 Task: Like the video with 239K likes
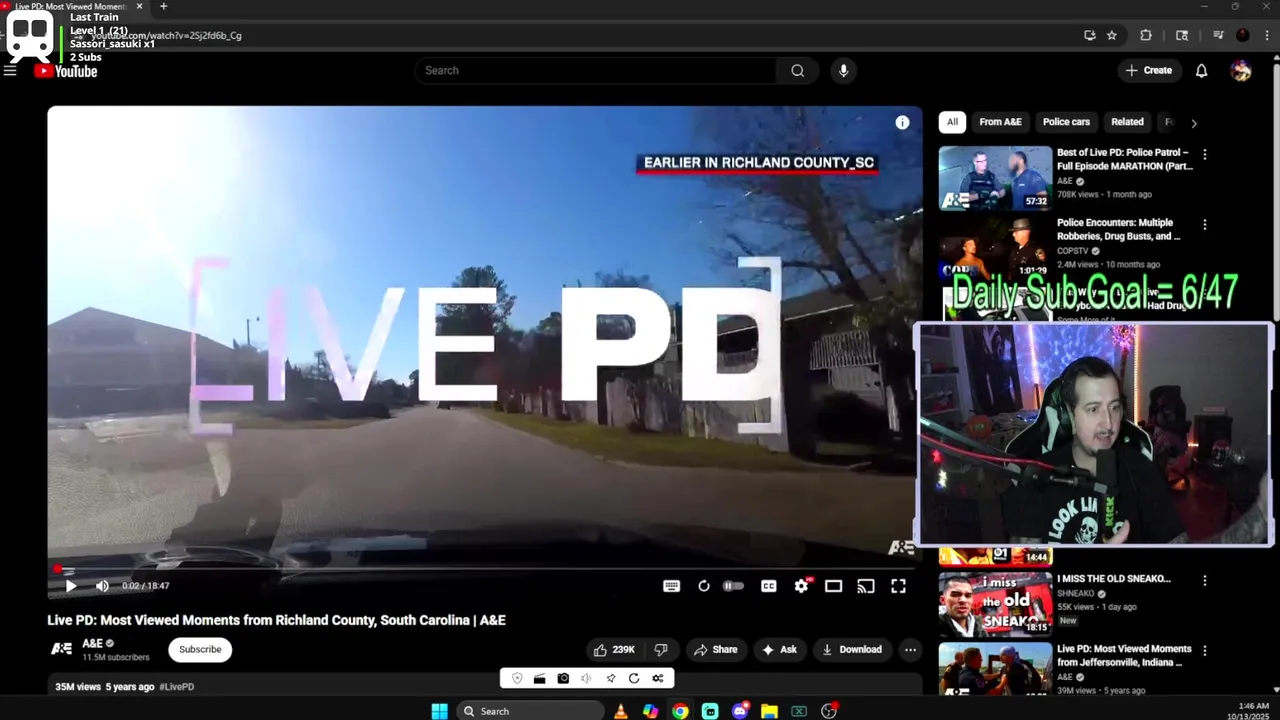(x=614, y=650)
